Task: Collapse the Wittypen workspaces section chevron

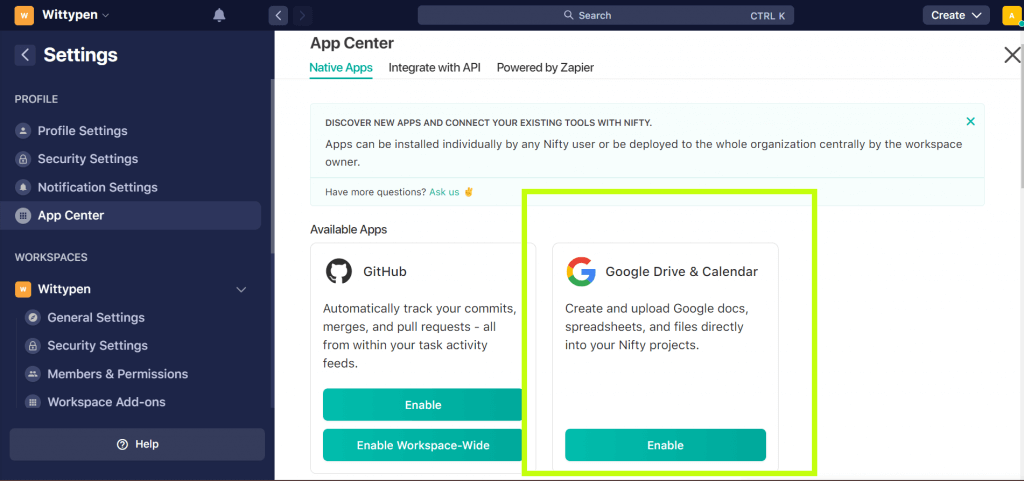Action: [241, 289]
